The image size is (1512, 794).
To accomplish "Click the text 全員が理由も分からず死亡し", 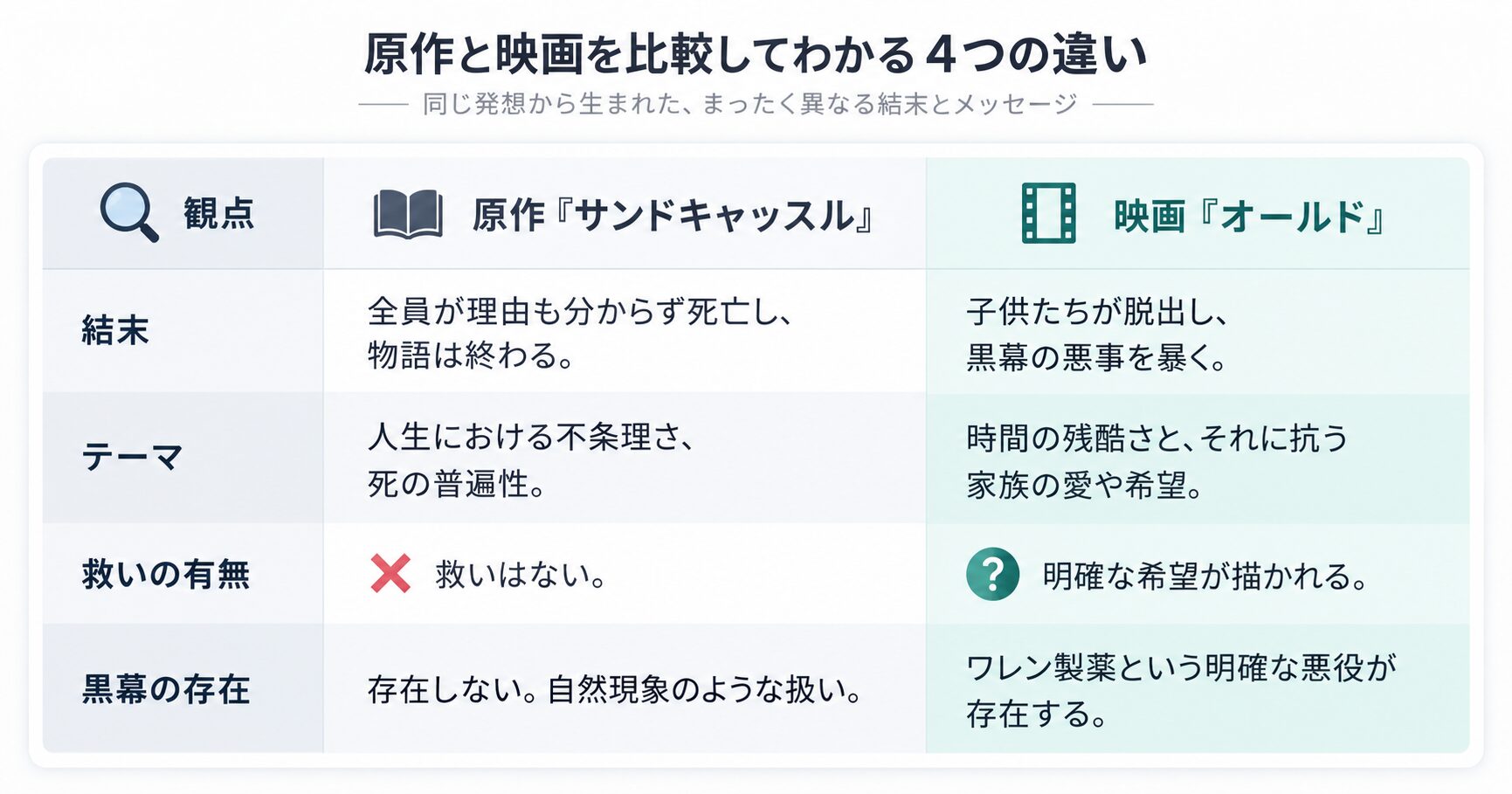I will 580,311.
